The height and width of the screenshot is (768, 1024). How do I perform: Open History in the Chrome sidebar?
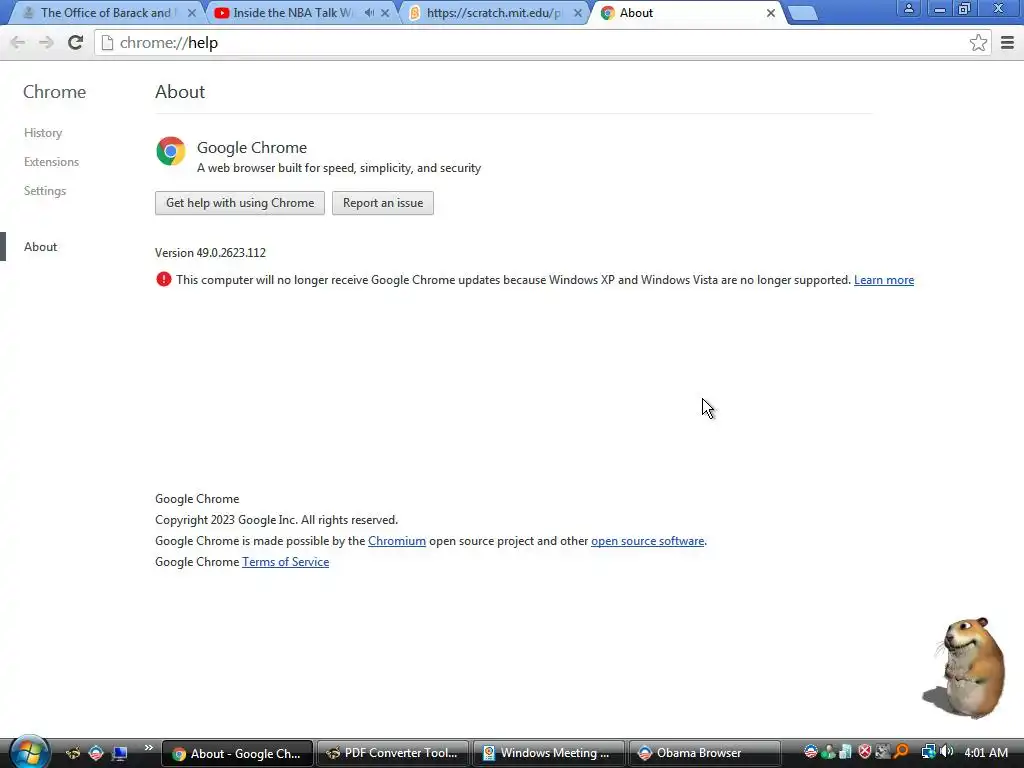point(43,133)
